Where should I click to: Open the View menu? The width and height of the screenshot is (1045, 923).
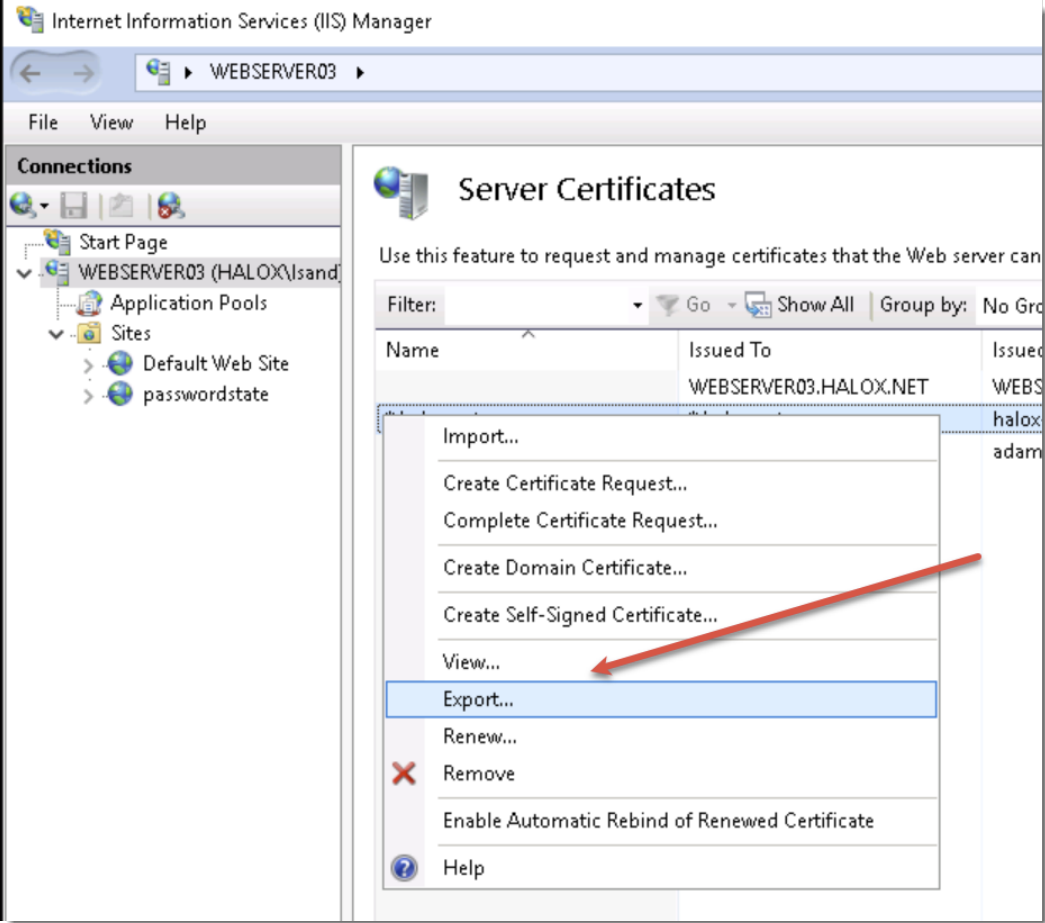111,123
